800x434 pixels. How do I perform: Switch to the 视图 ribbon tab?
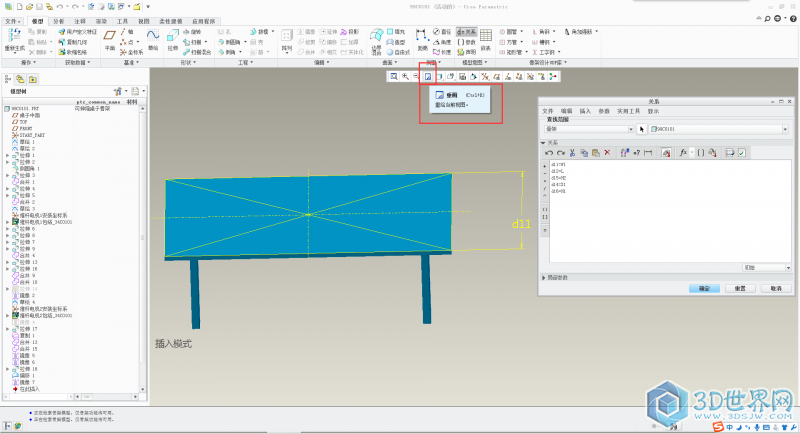point(144,21)
